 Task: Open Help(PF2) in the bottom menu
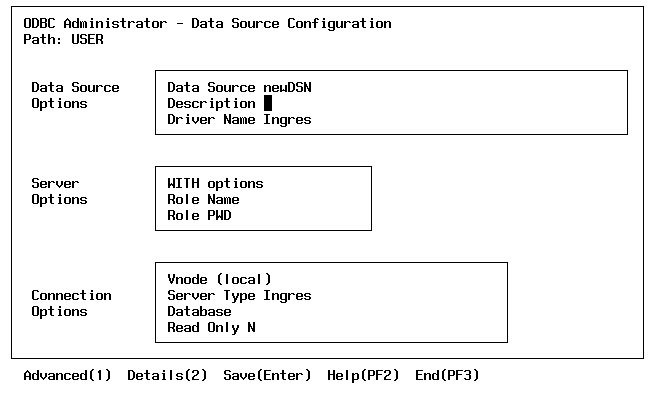[363, 376]
